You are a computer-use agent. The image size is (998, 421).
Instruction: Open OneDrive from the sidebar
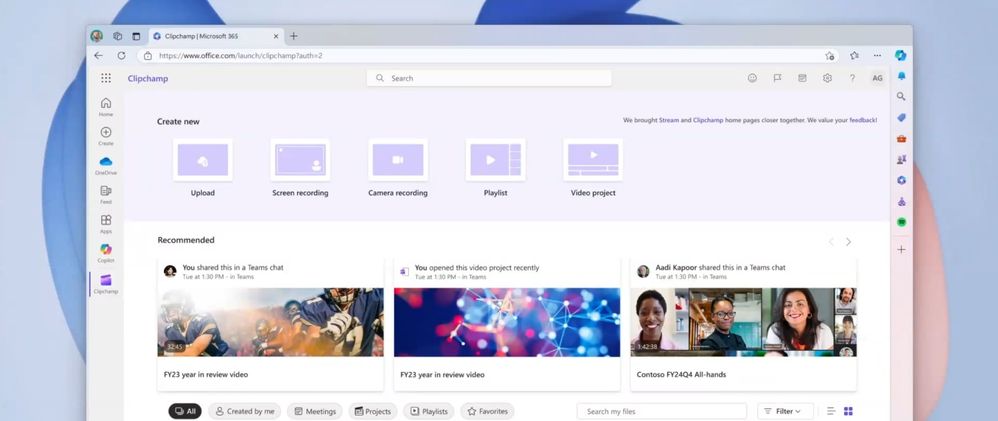(x=106, y=165)
